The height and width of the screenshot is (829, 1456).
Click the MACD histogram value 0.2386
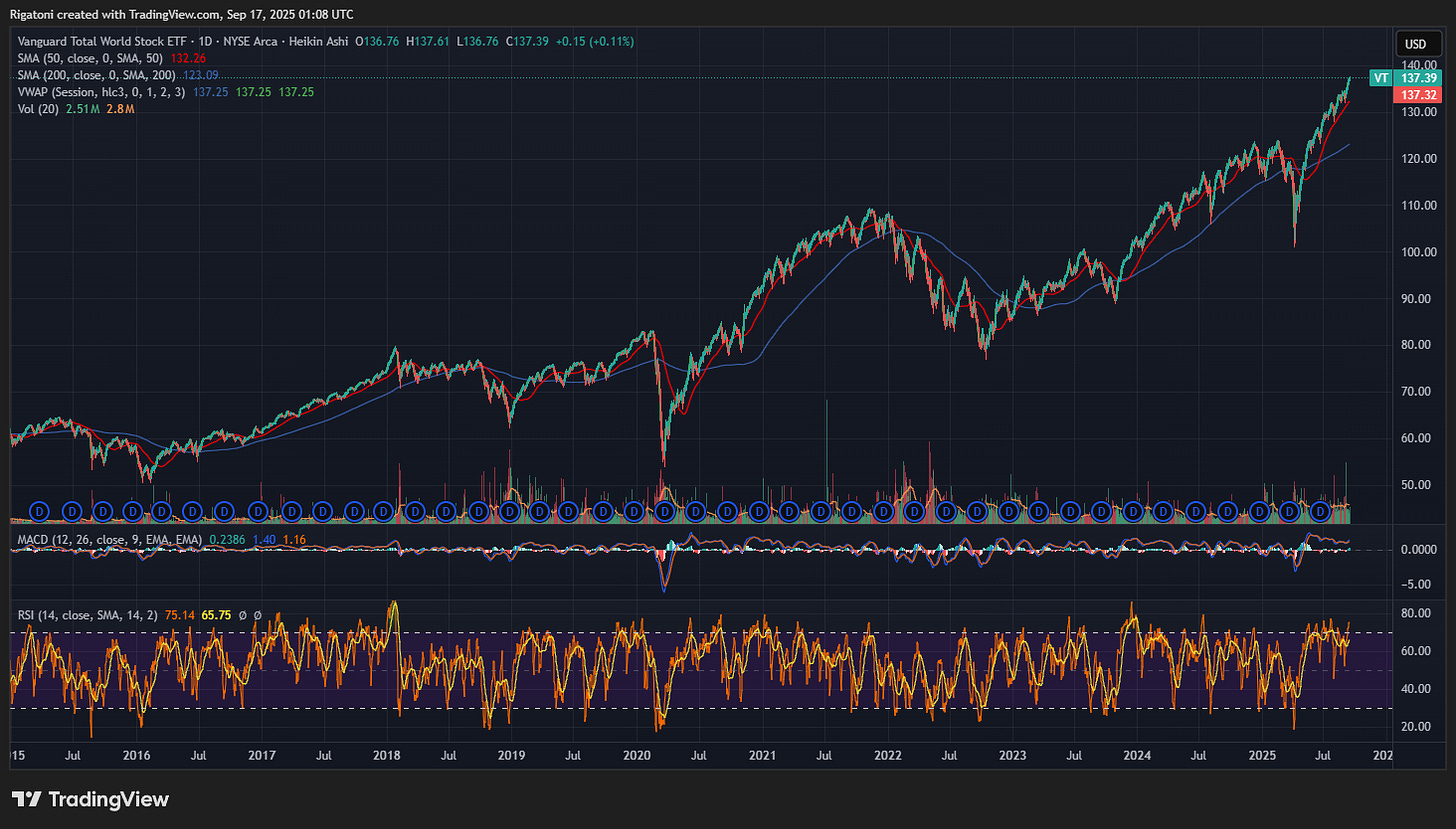click(226, 539)
